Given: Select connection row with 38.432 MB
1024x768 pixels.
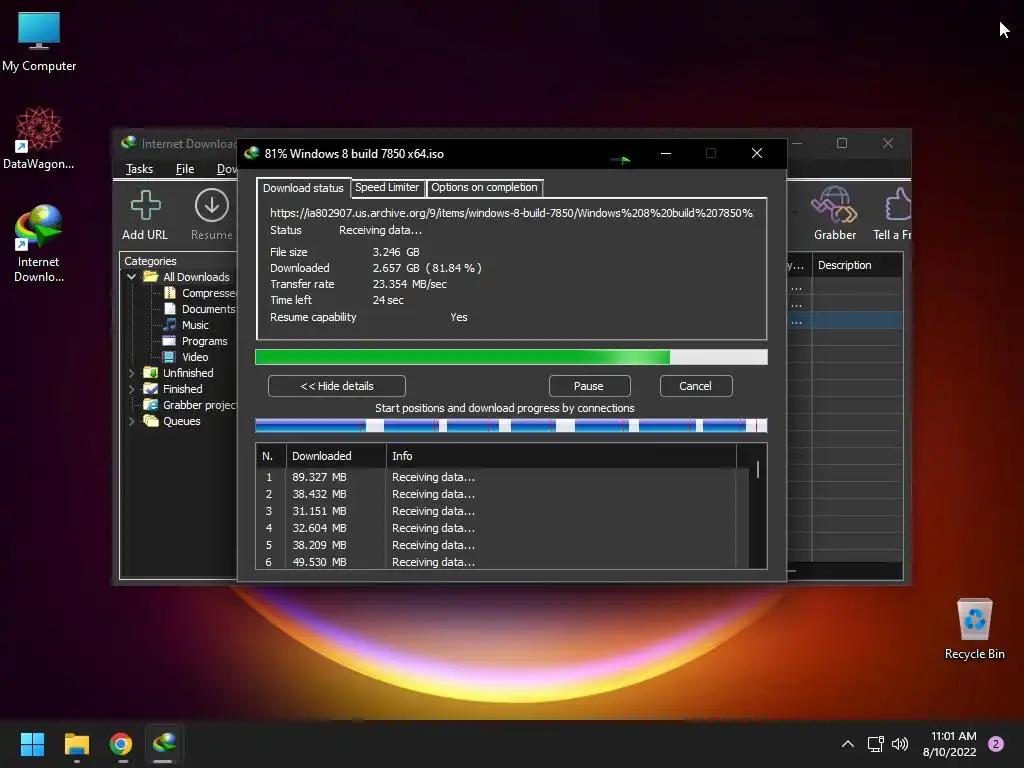Looking at the screenshot, I should (502, 494).
